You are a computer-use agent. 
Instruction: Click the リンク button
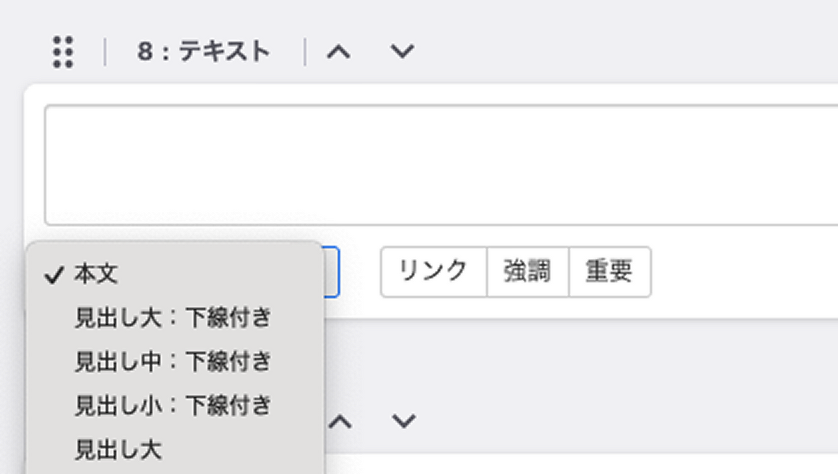click(433, 271)
